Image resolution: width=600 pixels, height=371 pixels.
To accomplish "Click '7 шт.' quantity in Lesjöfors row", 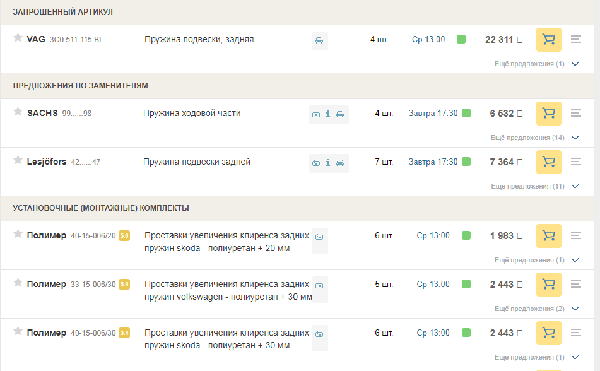I will [x=383, y=162].
